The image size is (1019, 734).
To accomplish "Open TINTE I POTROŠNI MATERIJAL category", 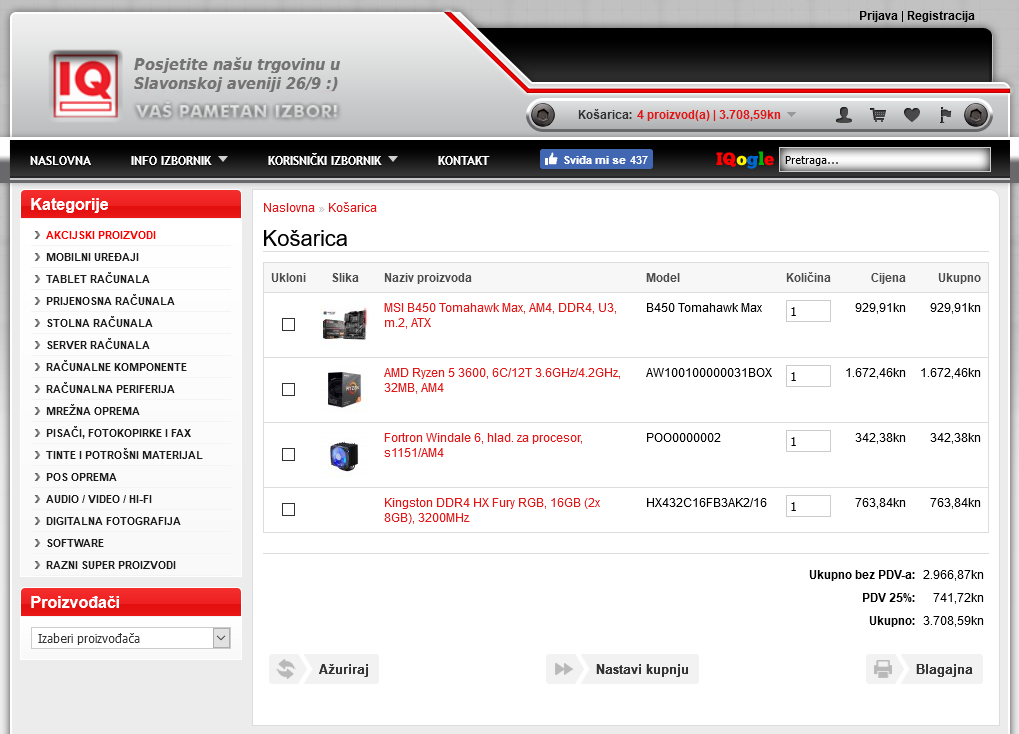I will [x=124, y=455].
